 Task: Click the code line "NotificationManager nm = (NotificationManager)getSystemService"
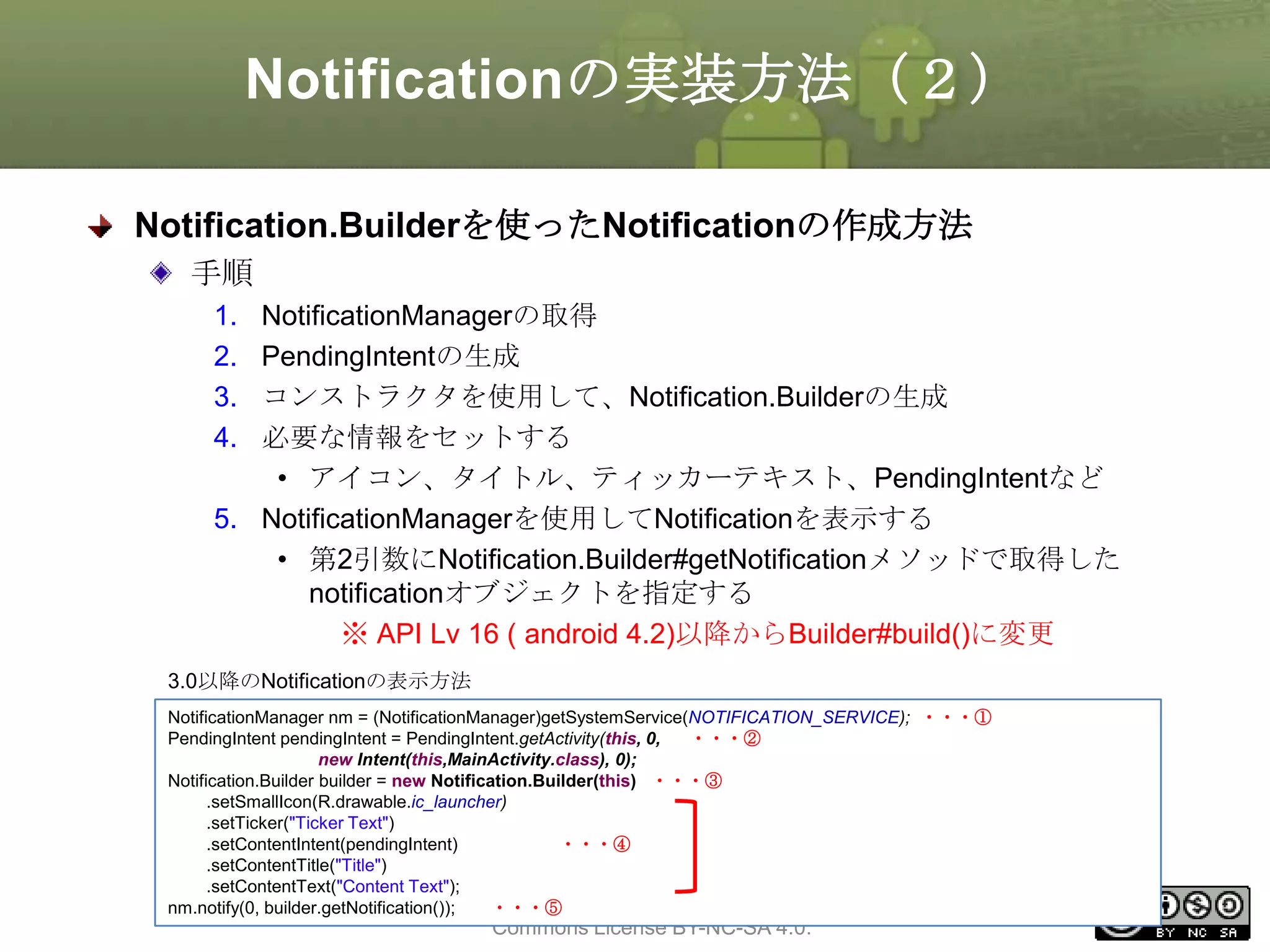[539, 717]
